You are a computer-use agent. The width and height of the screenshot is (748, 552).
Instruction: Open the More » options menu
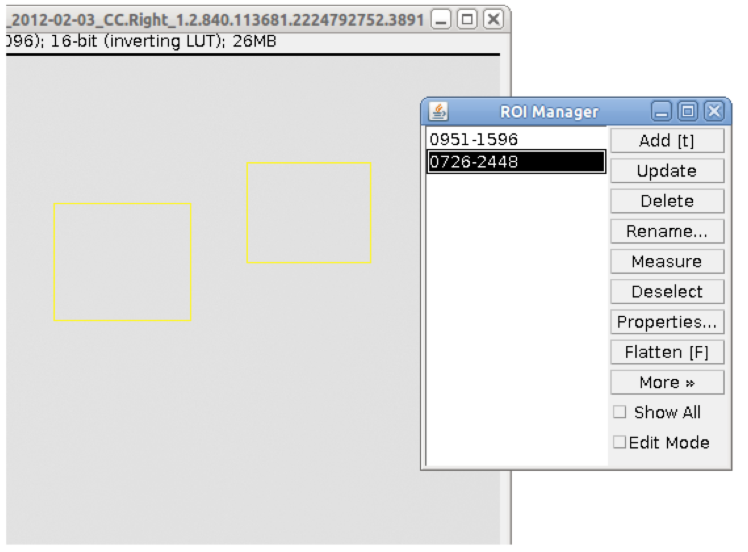tap(666, 382)
